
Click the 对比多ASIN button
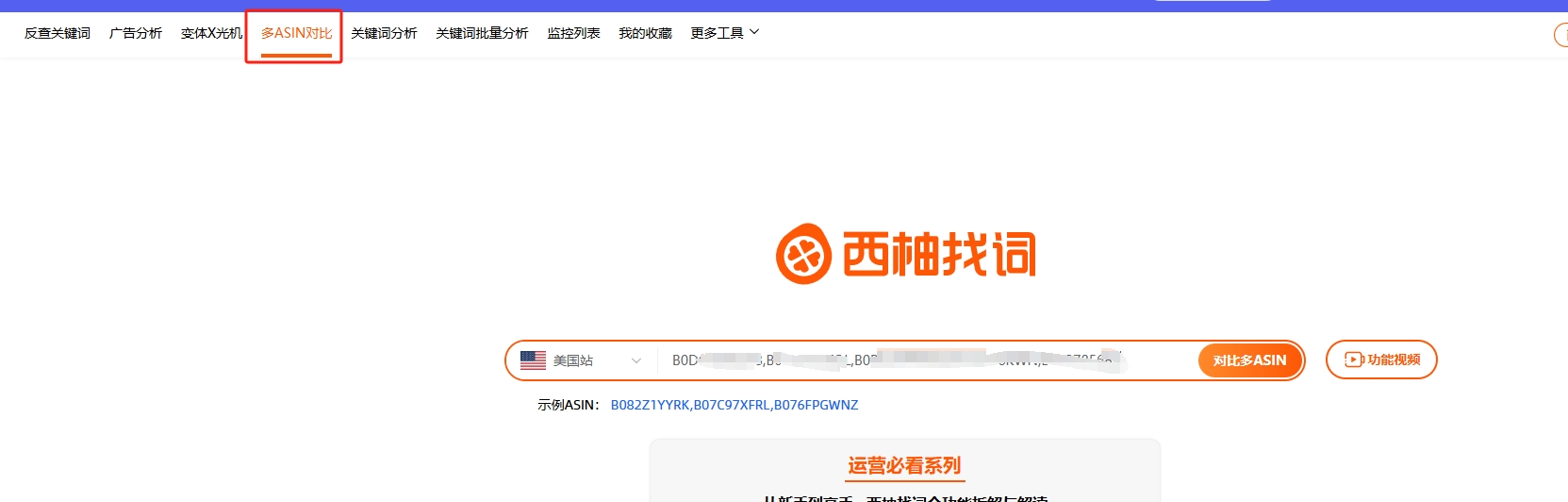[1249, 360]
